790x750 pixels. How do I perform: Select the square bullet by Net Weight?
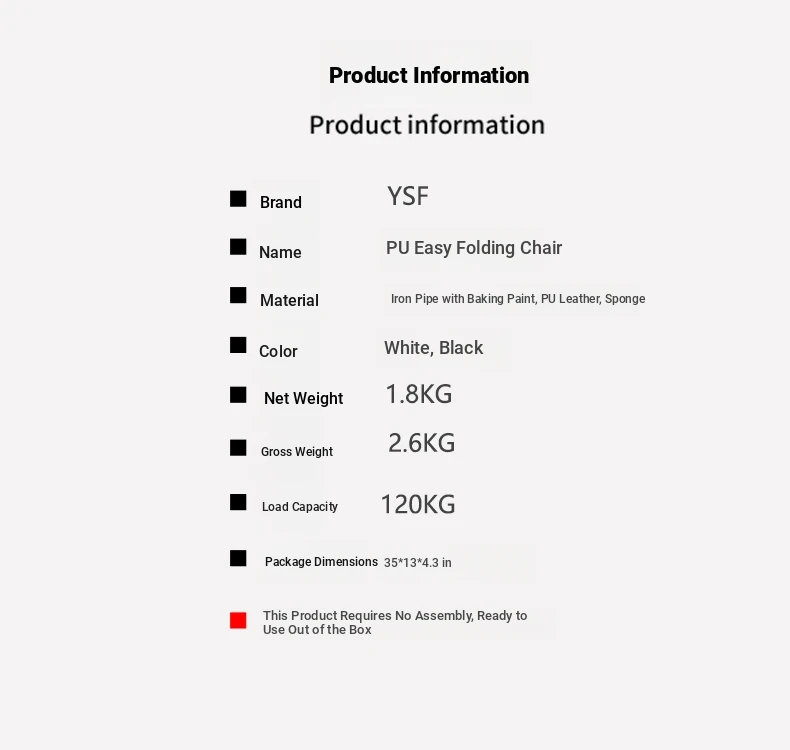238,395
